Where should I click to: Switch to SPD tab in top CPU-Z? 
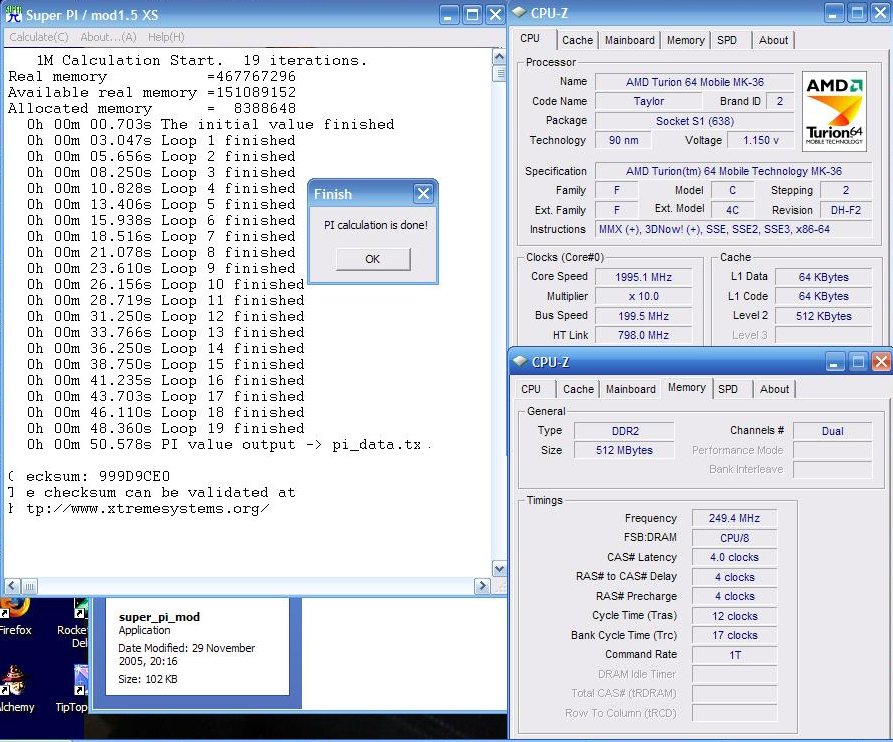coord(727,40)
